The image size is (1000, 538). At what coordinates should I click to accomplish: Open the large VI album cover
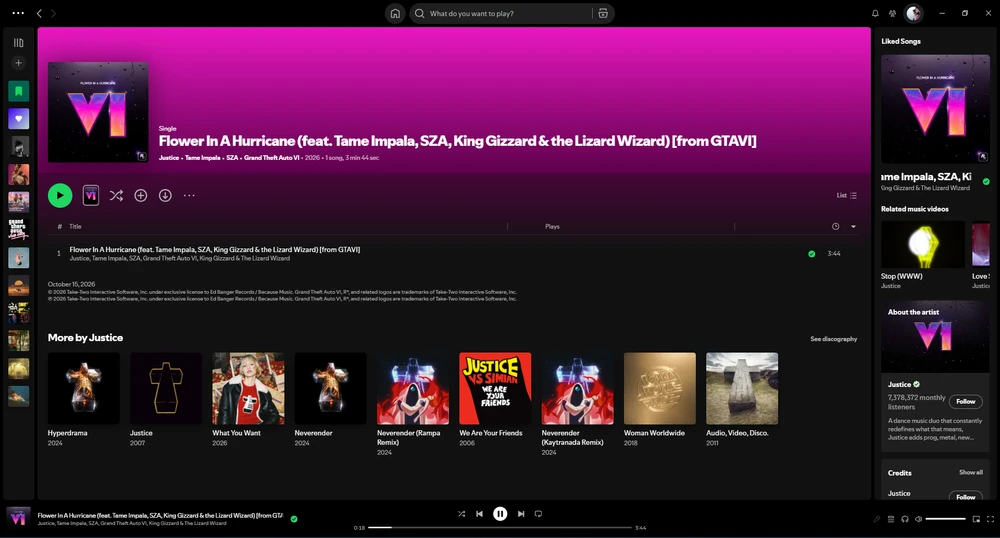click(98, 112)
